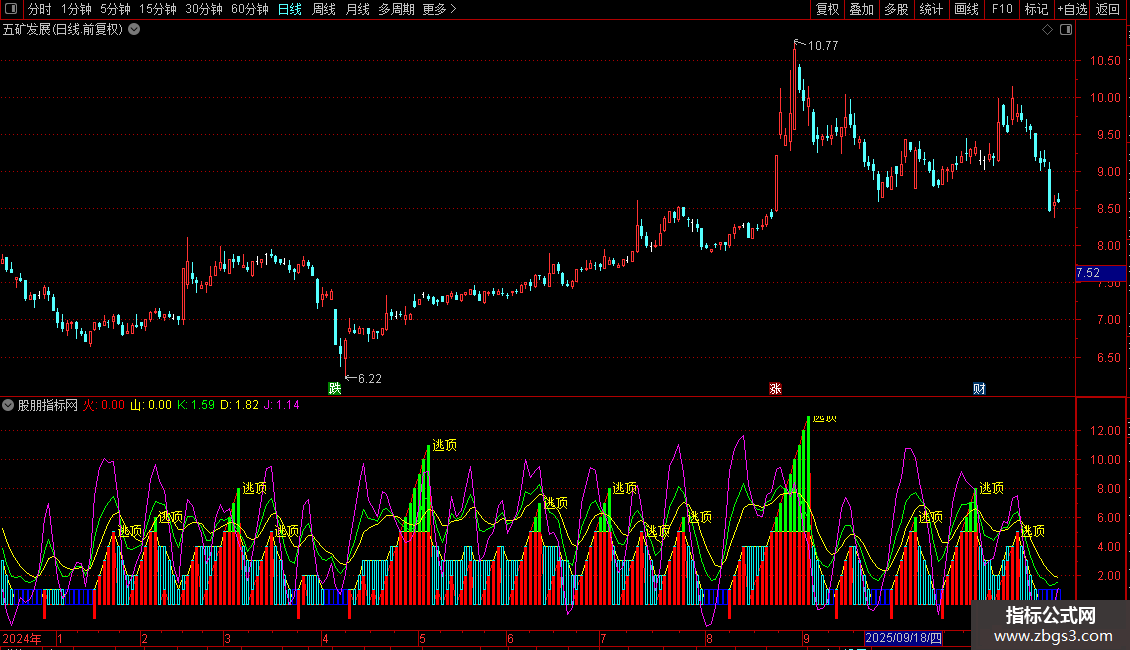The width and height of the screenshot is (1130, 650).
Task: Click the 火: 0.00 indicator value
Action: point(104,405)
